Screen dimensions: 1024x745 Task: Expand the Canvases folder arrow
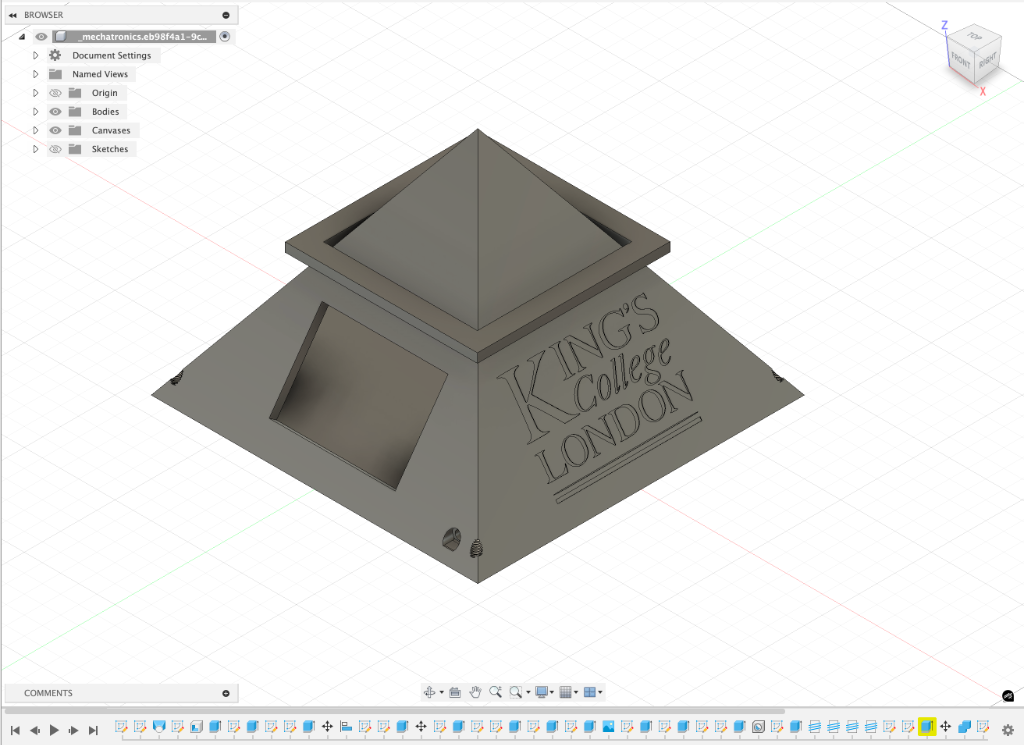point(35,131)
